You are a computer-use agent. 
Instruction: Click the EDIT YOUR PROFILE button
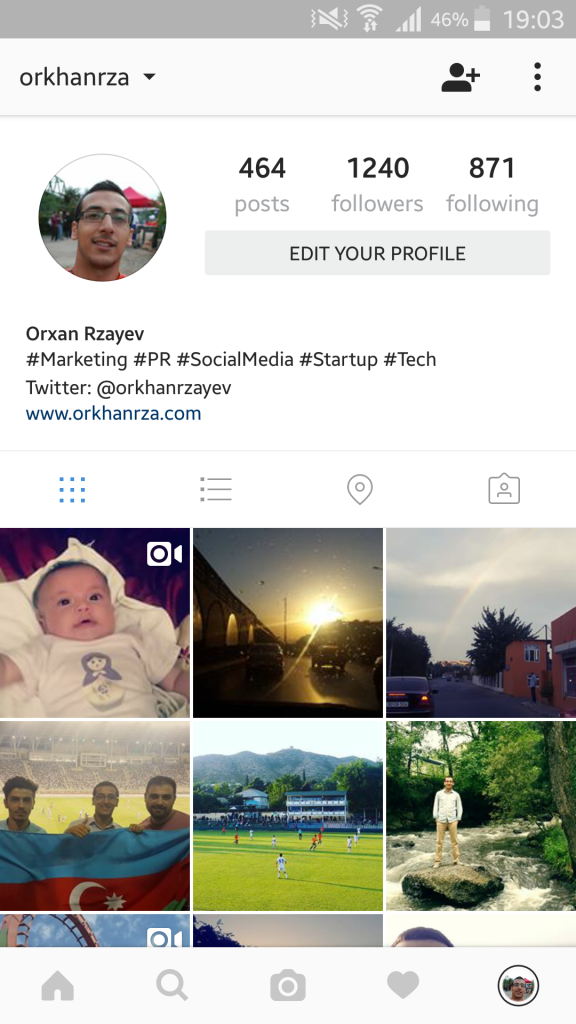[377, 253]
